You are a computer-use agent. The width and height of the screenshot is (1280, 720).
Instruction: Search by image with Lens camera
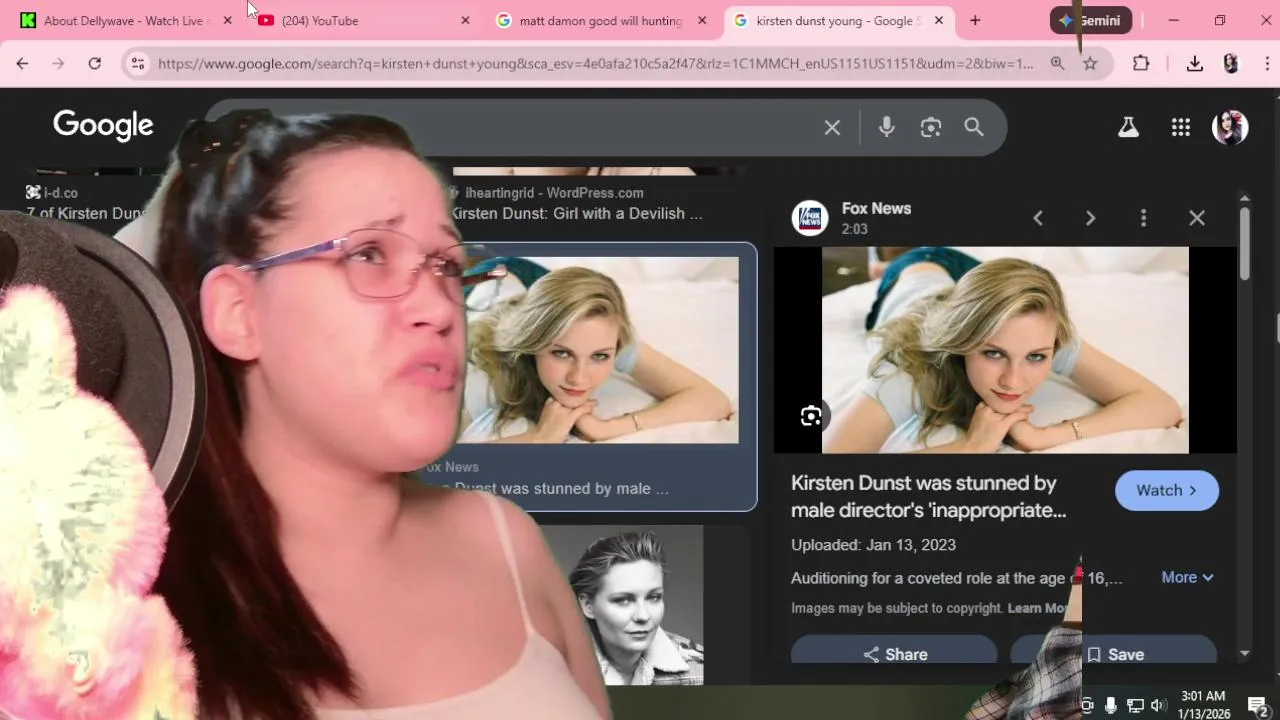(931, 127)
